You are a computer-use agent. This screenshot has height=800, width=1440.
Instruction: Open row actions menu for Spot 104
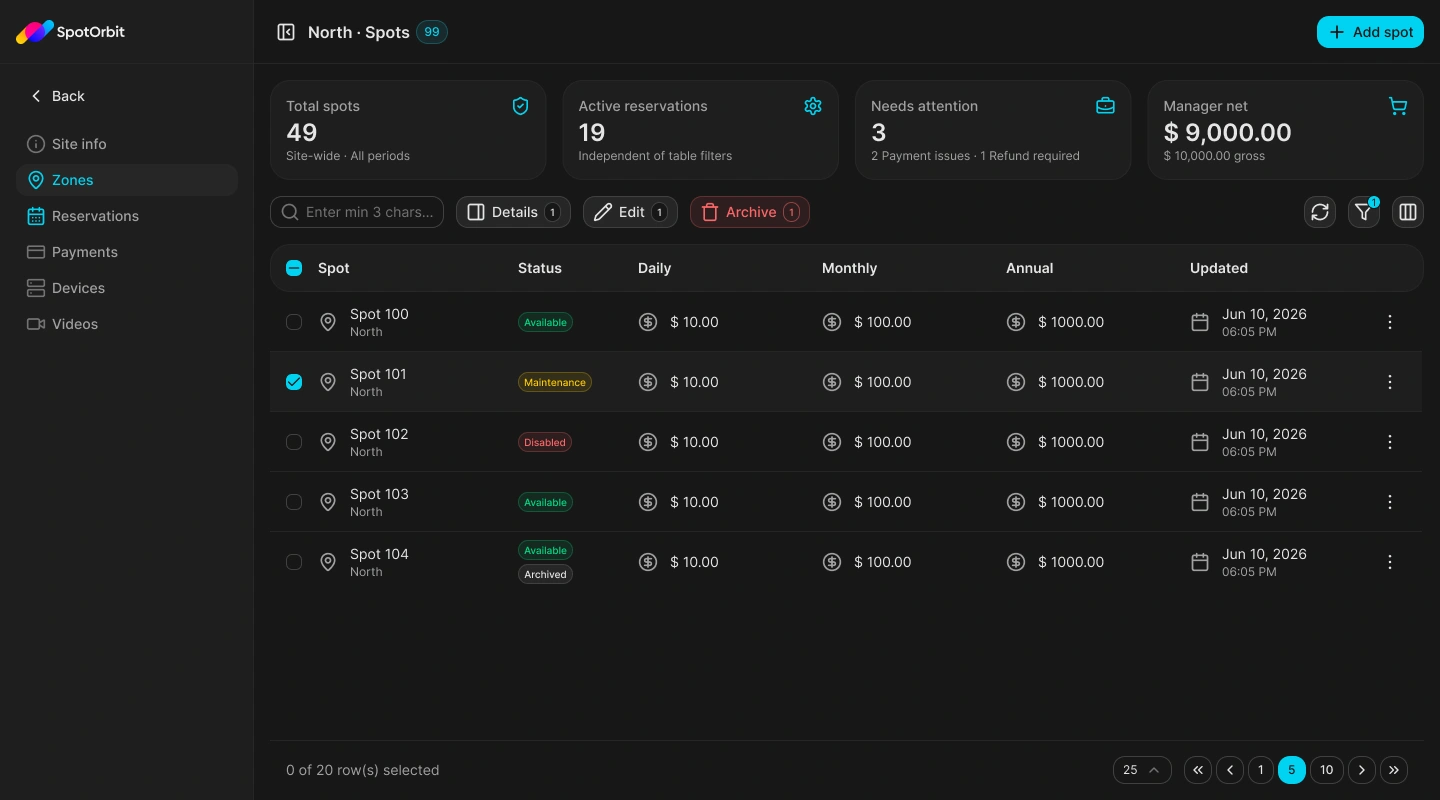(1390, 562)
